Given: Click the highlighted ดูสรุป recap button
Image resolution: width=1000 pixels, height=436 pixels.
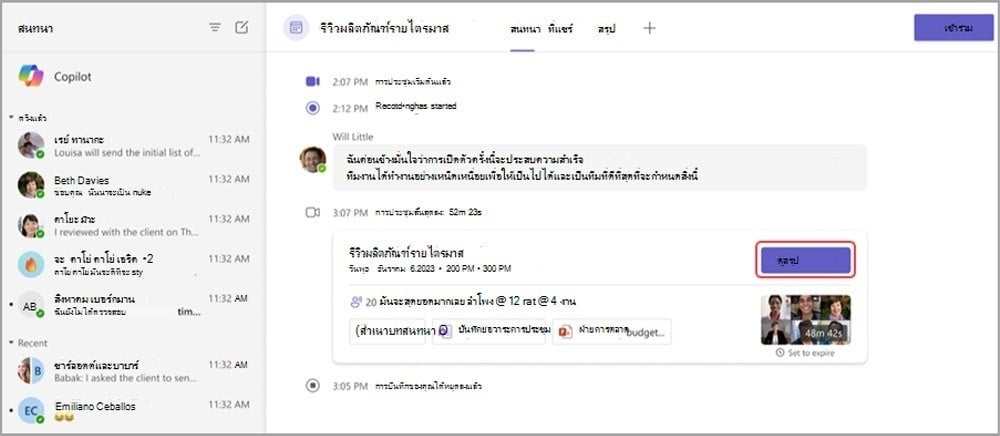Looking at the screenshot, I should point(805,260).
